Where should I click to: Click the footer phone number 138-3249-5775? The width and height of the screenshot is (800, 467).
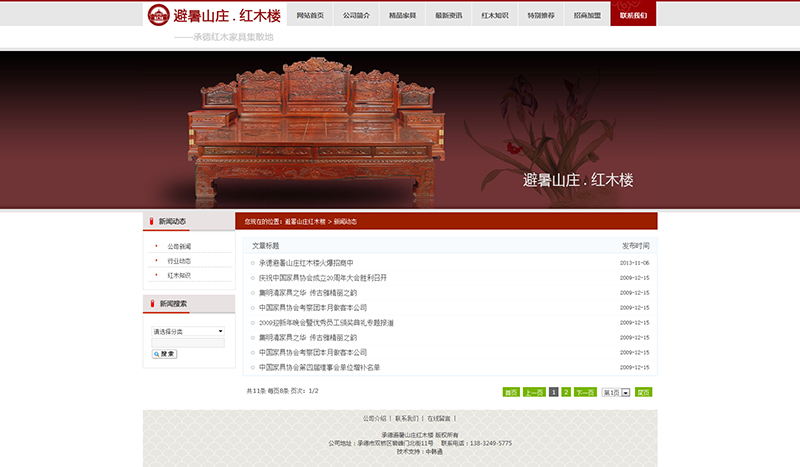click(491, 443)
